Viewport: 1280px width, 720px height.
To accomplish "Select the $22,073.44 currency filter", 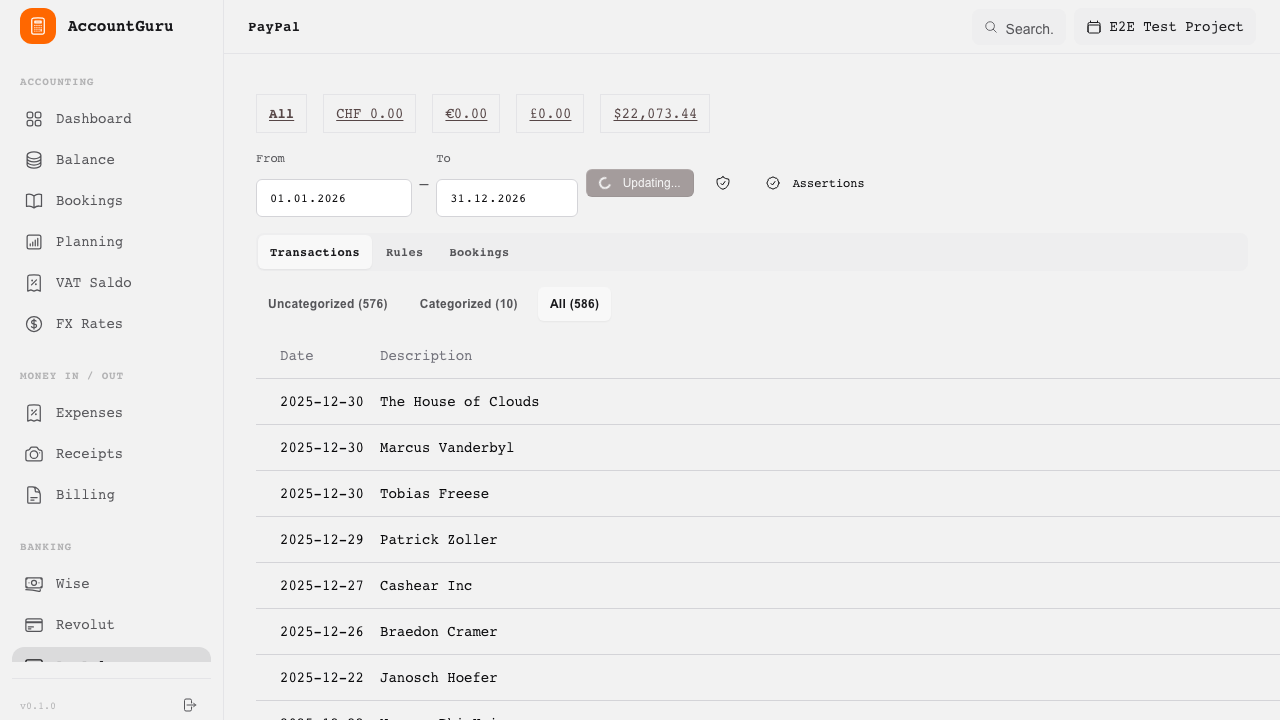I will 655,114.
